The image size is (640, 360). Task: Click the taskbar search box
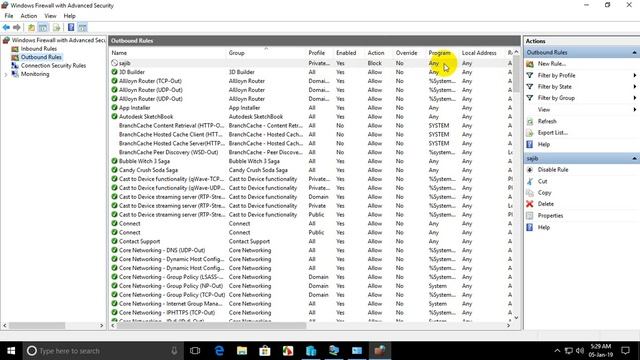(x=103, y=351)
